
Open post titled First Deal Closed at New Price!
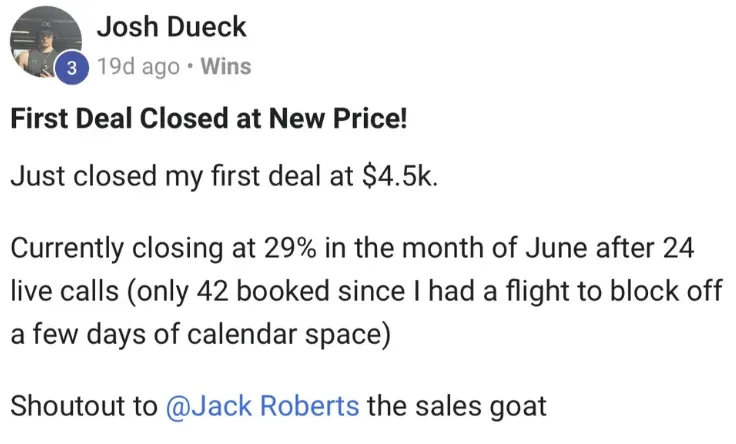click(x=209, y=118)
